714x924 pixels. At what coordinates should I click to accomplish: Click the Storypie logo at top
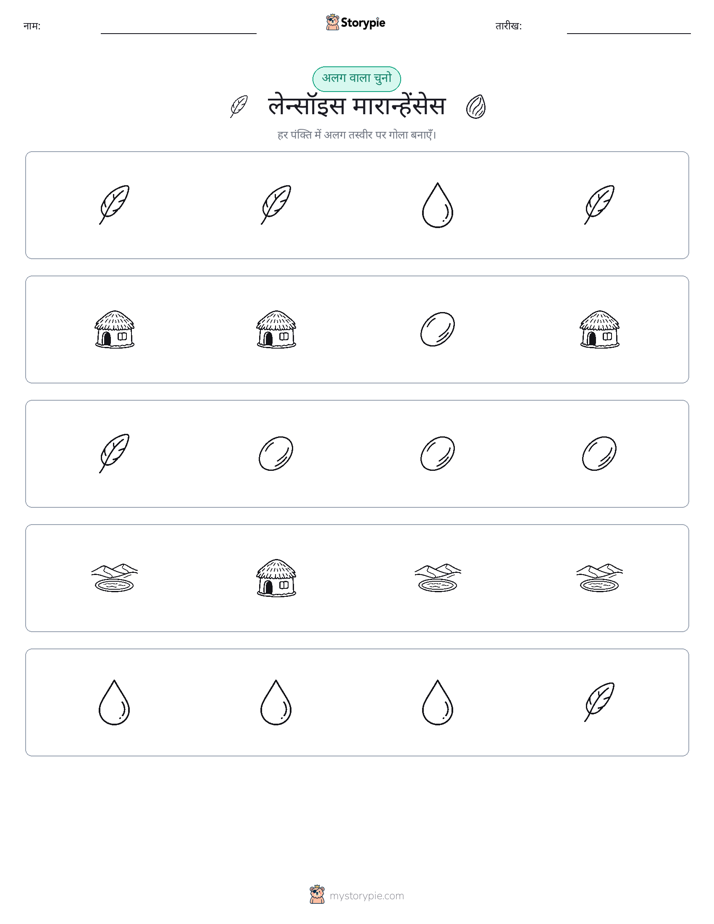[x=355, y=22]
